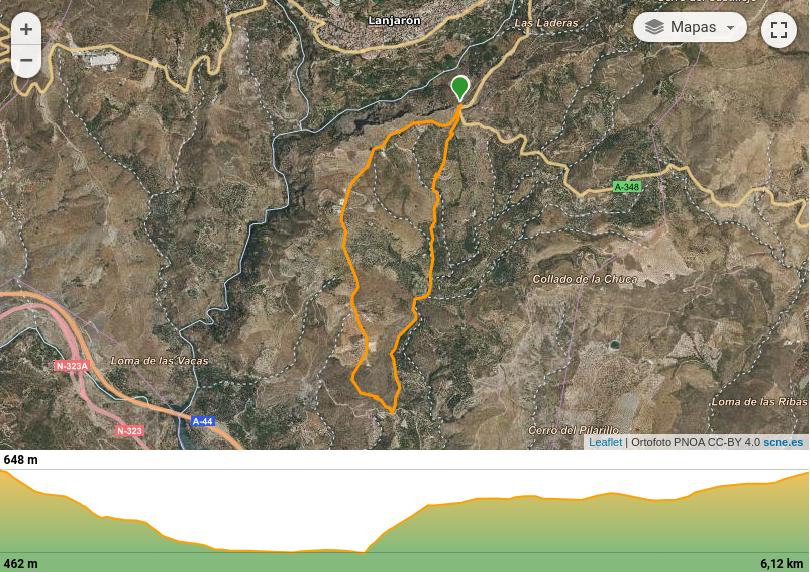
Task: Click the green start marker pin
Action: [x=459, y=88]
